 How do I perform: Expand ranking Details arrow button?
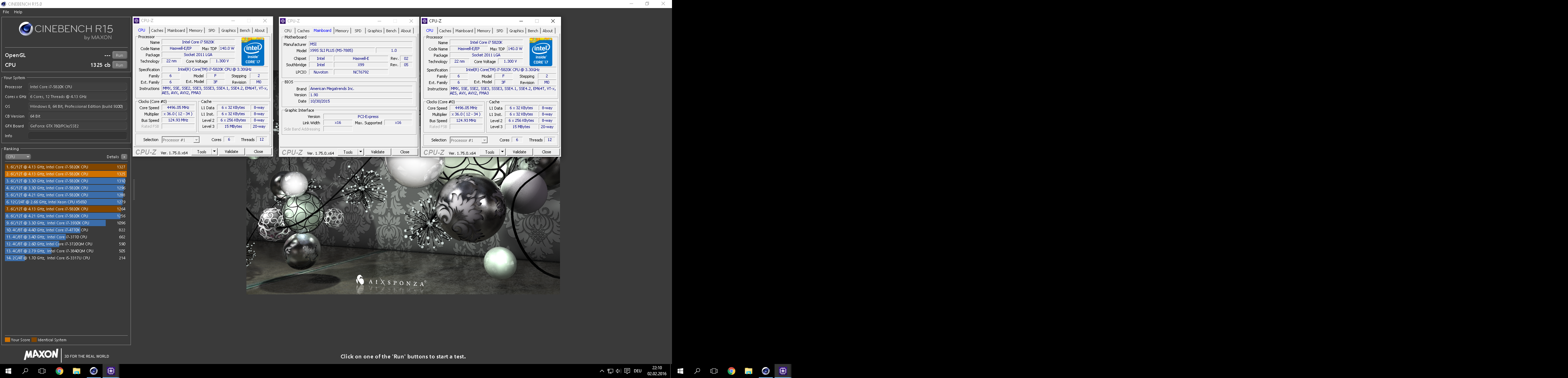(x=124, y=156)
